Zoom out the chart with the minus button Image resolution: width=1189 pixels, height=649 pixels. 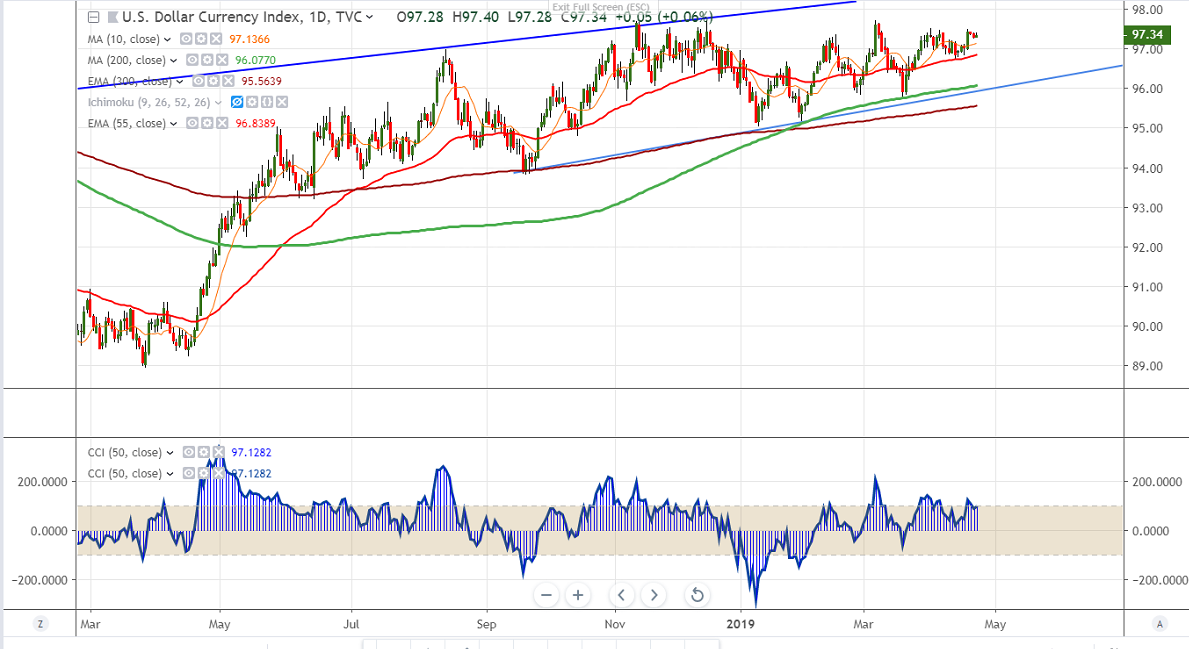[546, 595]
